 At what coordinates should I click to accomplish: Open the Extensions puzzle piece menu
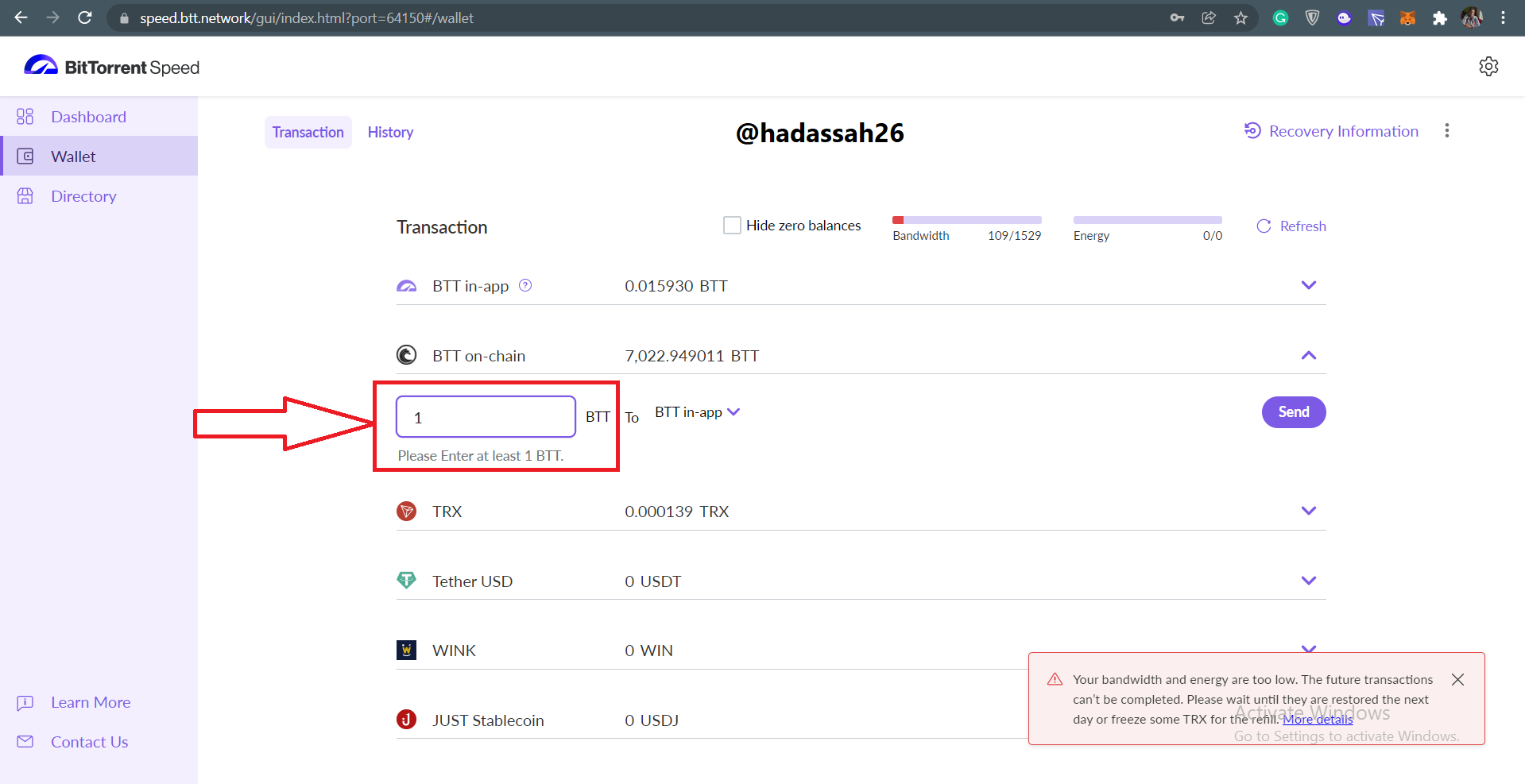pos(1439,17)
